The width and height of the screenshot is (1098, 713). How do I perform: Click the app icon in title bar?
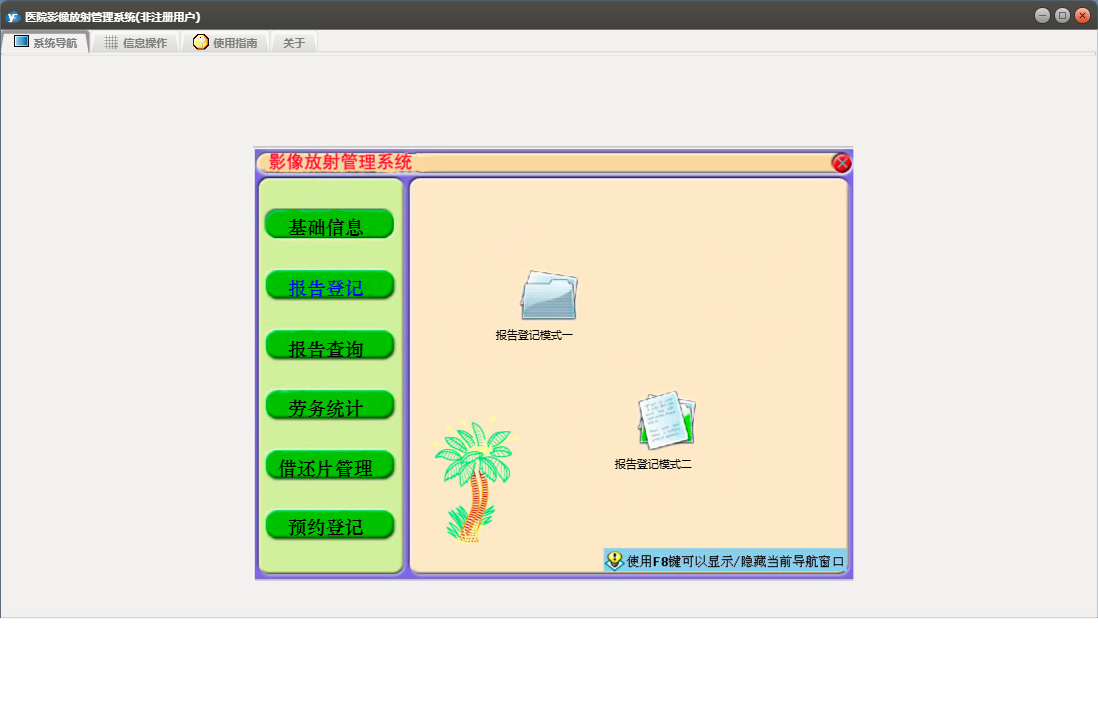[13, 16]
